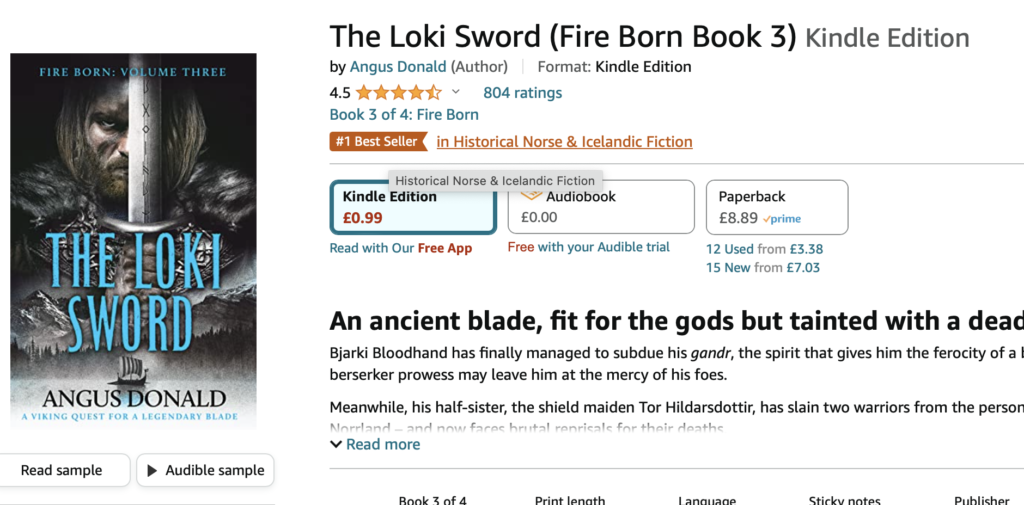Select the Kindle Edition format
1024x505 pixels.
412,207
